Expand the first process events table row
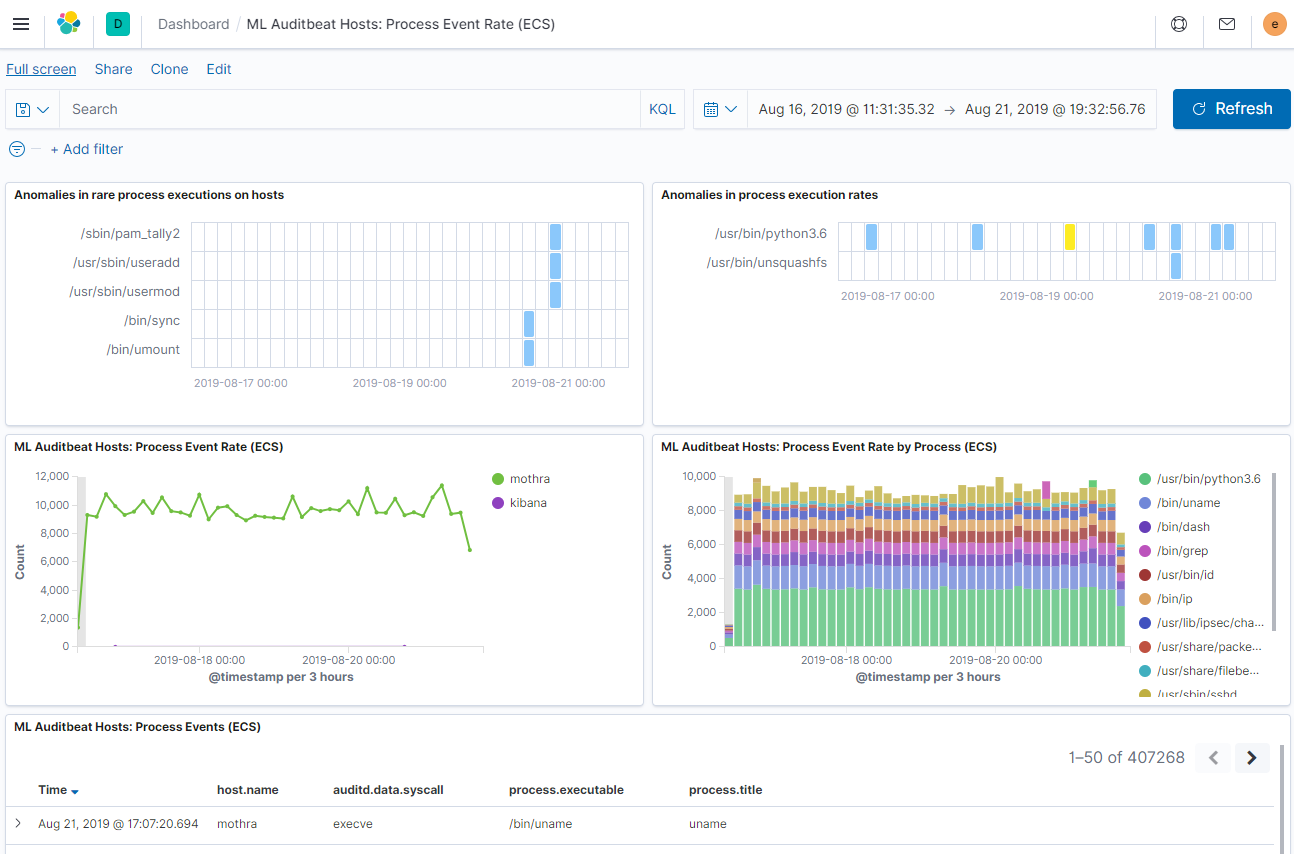 (19, 823)
